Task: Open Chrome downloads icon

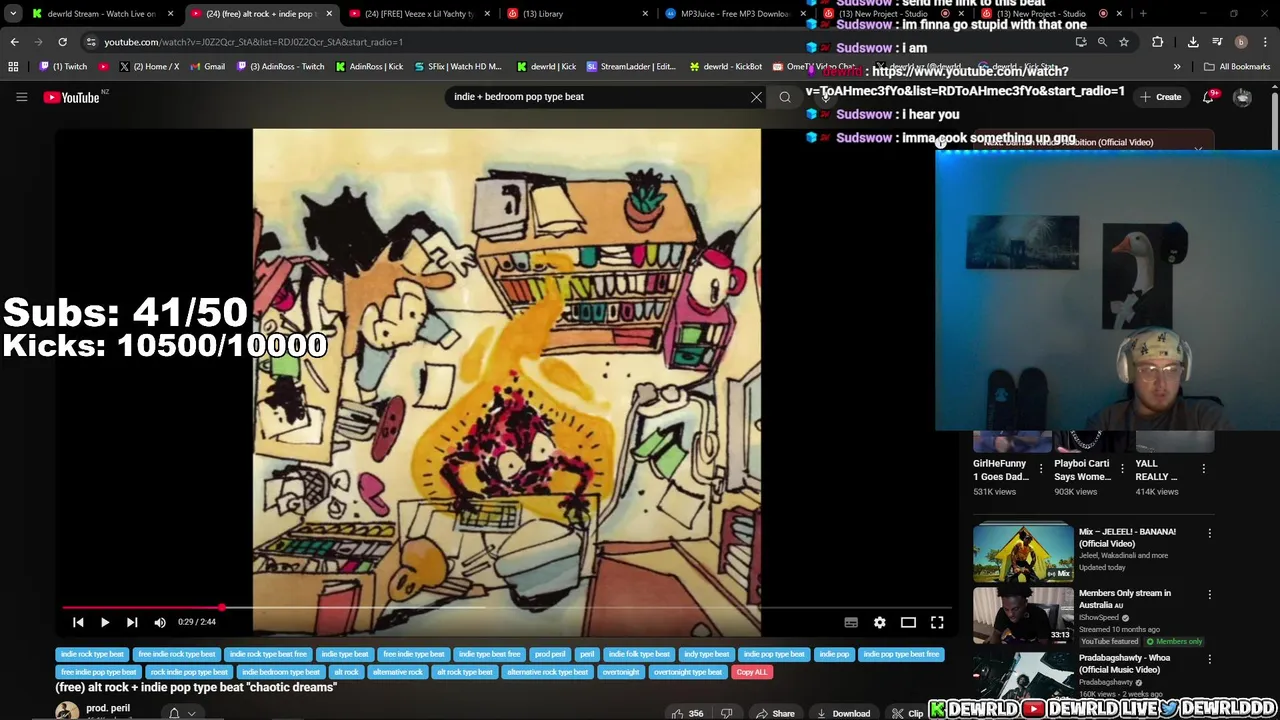Action: point(1193,42)
